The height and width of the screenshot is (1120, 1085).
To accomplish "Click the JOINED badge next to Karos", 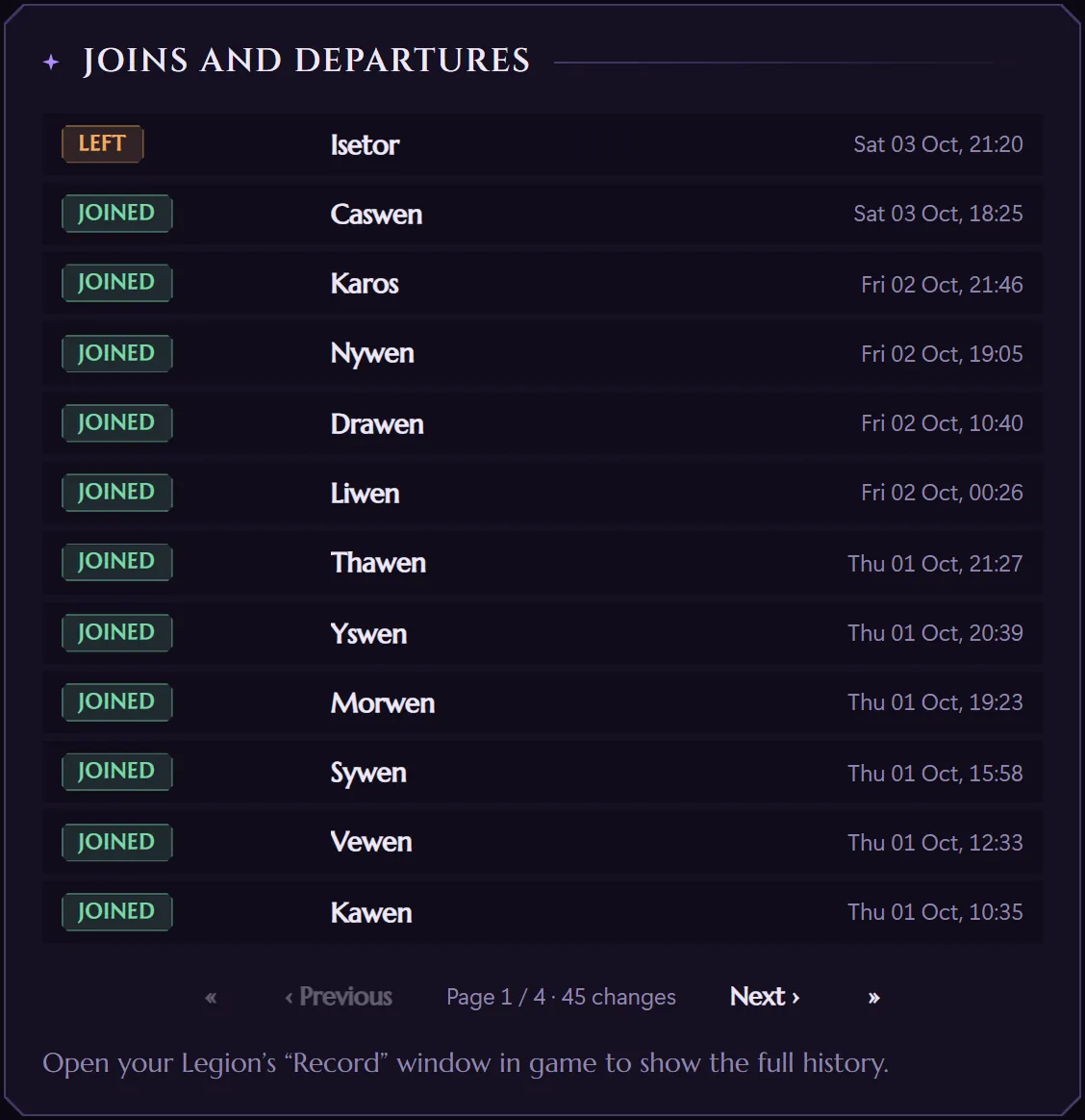I will [116, 283].
